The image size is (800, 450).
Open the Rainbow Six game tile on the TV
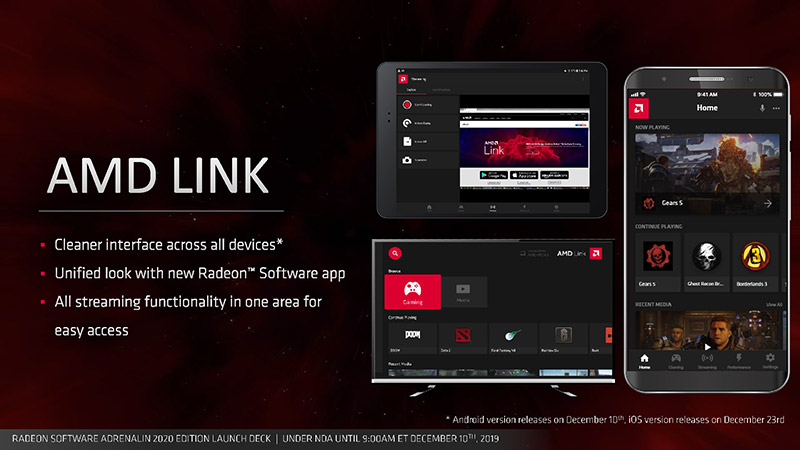[563, 338]
